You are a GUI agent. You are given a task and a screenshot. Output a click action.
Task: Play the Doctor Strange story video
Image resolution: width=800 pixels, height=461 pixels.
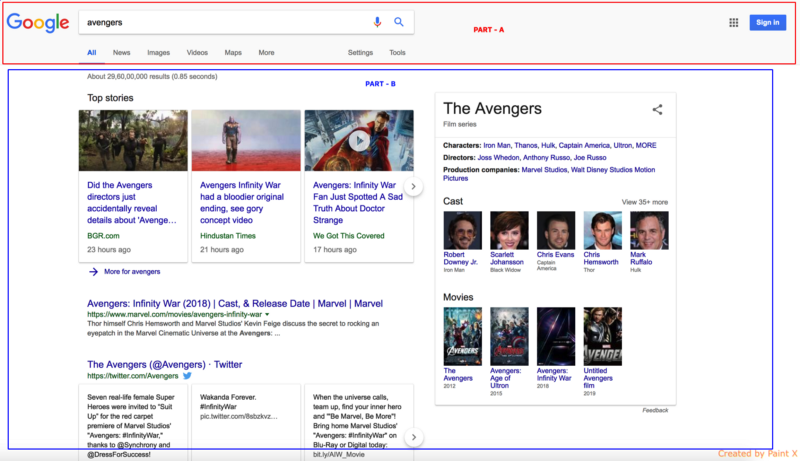point(359,140)
